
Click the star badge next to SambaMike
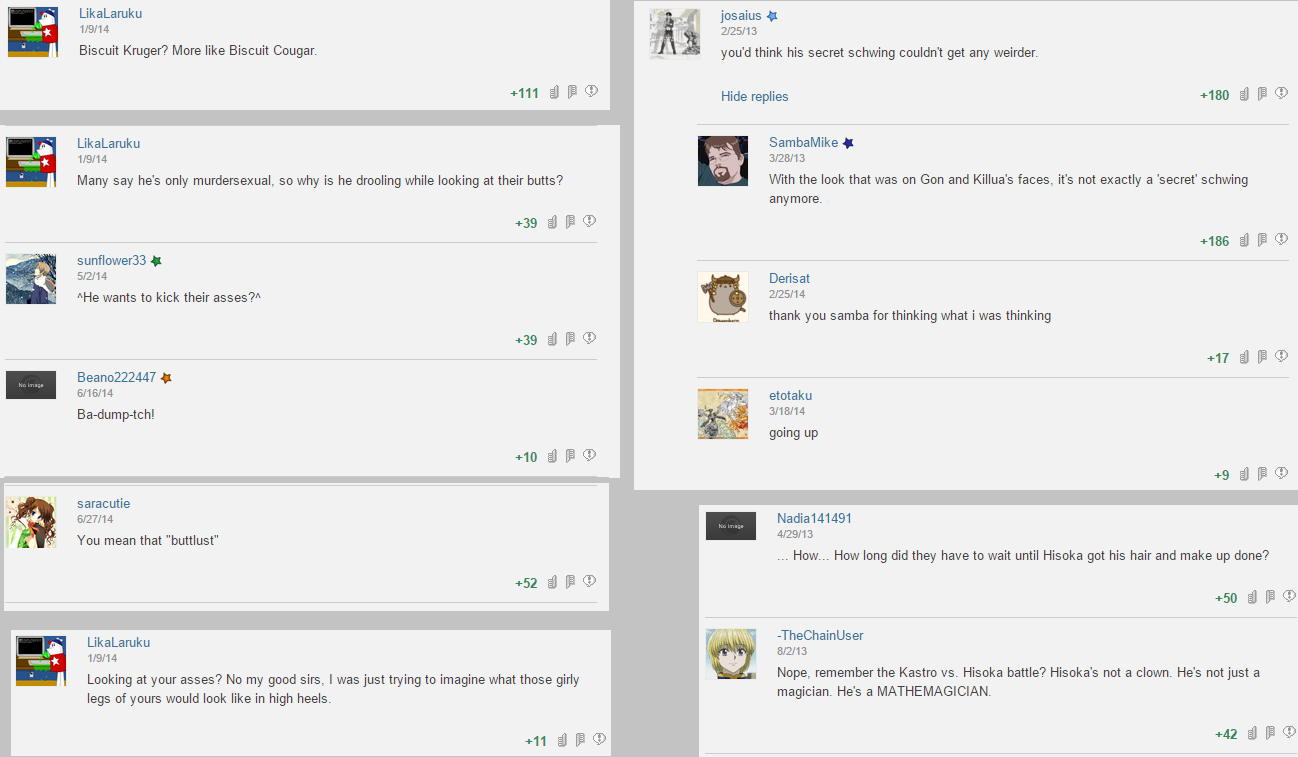coord(848,143)
